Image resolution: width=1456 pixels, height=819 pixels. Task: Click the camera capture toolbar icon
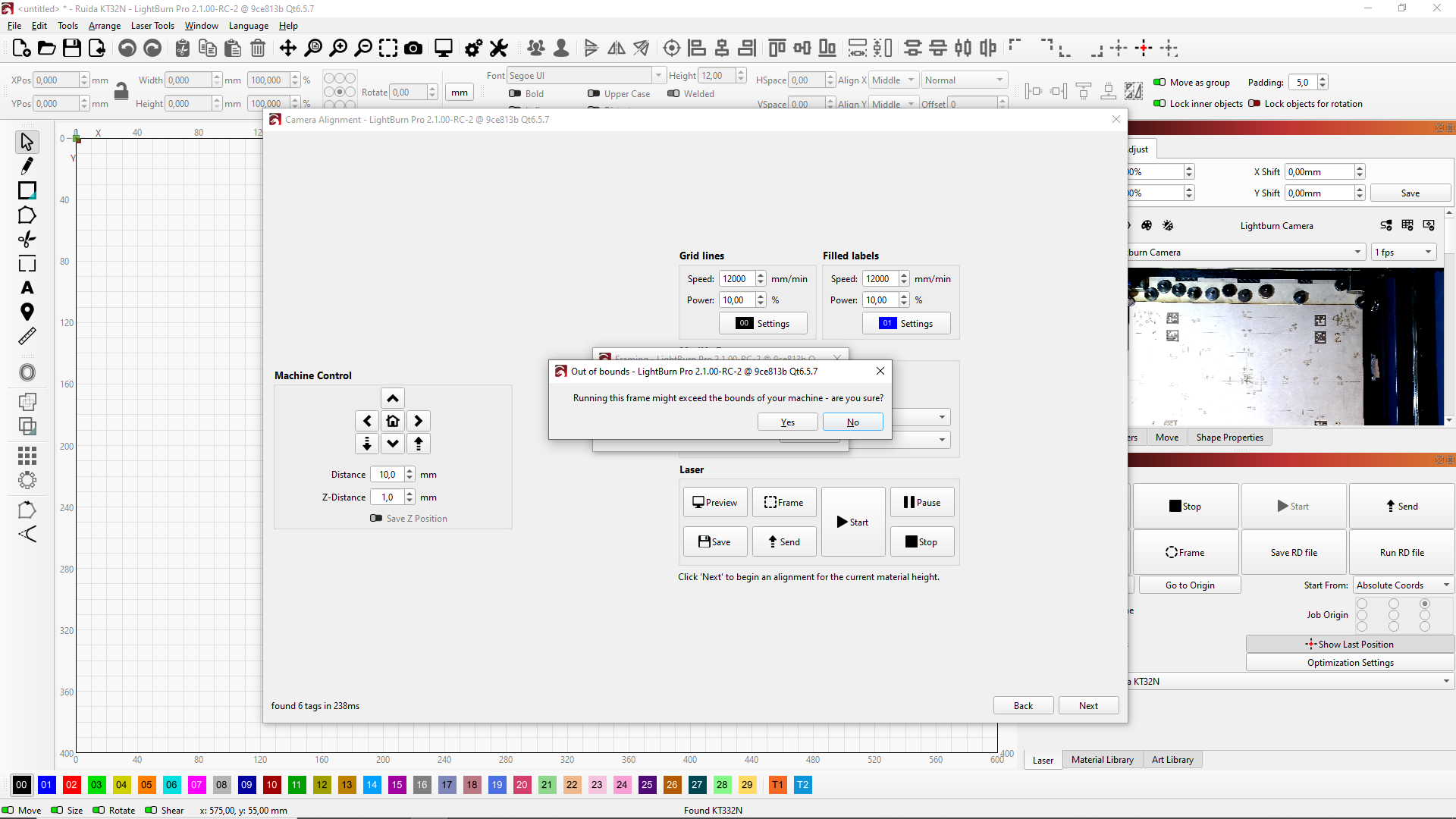(x=413, y=49)
